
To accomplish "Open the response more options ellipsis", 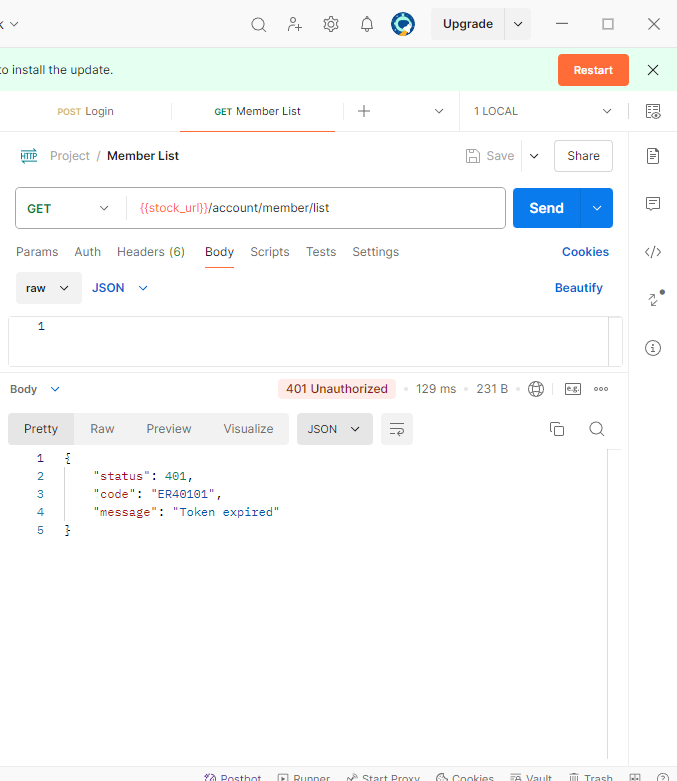I will pyautogui.click(x=601, y=389).
